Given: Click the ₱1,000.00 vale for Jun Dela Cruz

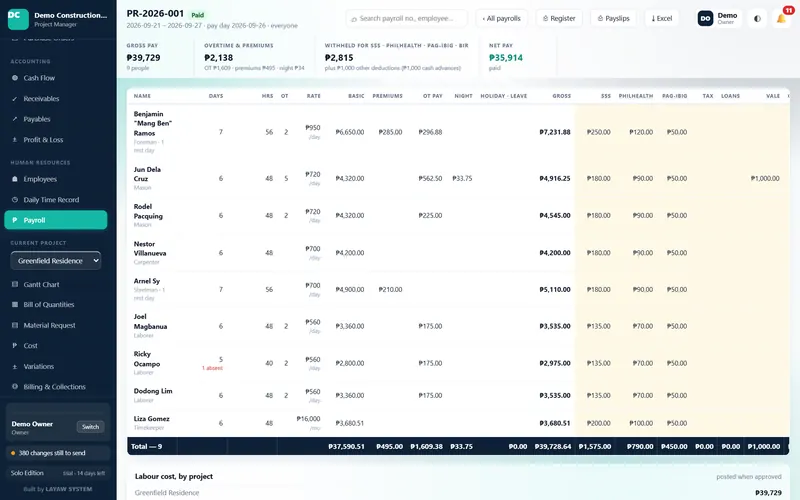Looking at the screenshot, I should click(x=765, y=179).
